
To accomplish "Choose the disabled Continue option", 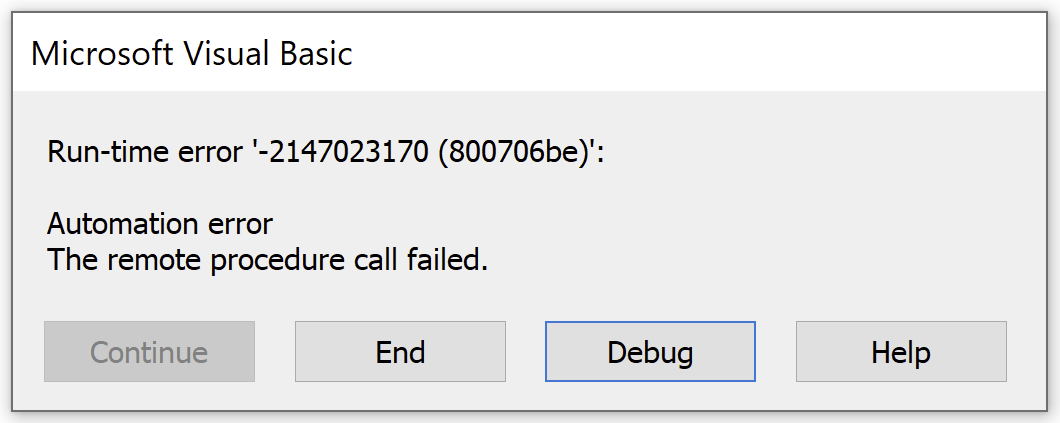I will click(x=149, y=352).
